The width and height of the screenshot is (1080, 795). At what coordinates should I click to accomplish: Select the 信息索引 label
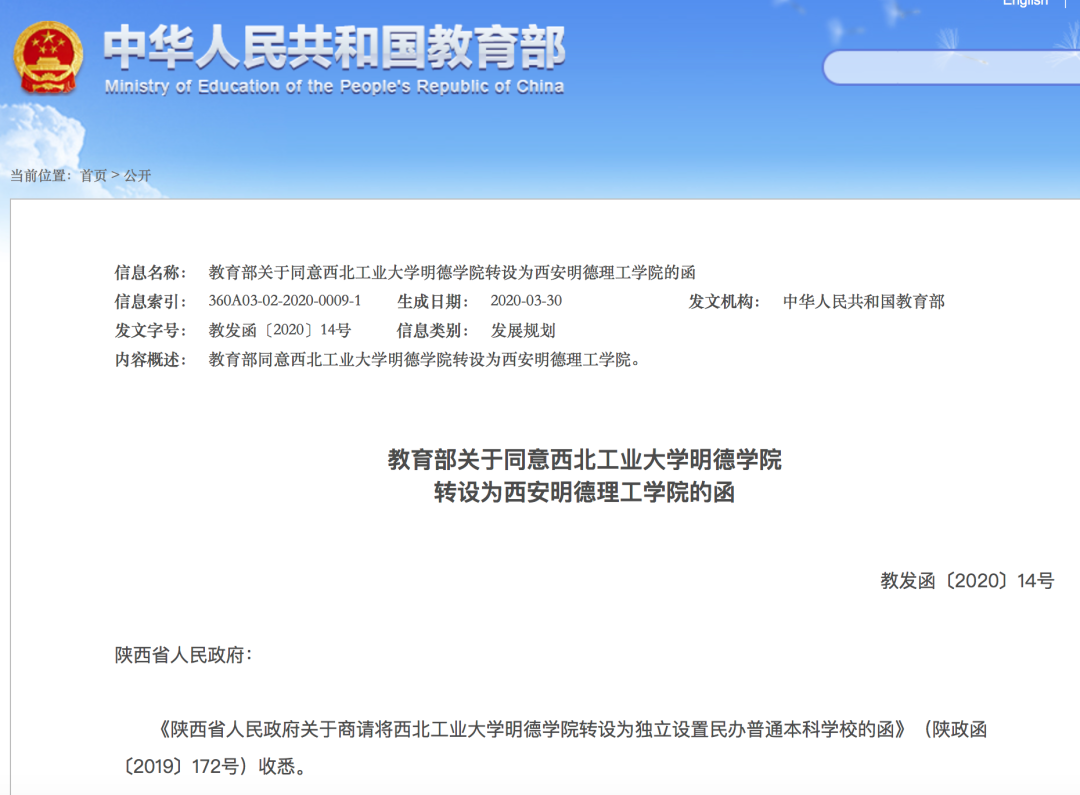[x=150, y=302]
